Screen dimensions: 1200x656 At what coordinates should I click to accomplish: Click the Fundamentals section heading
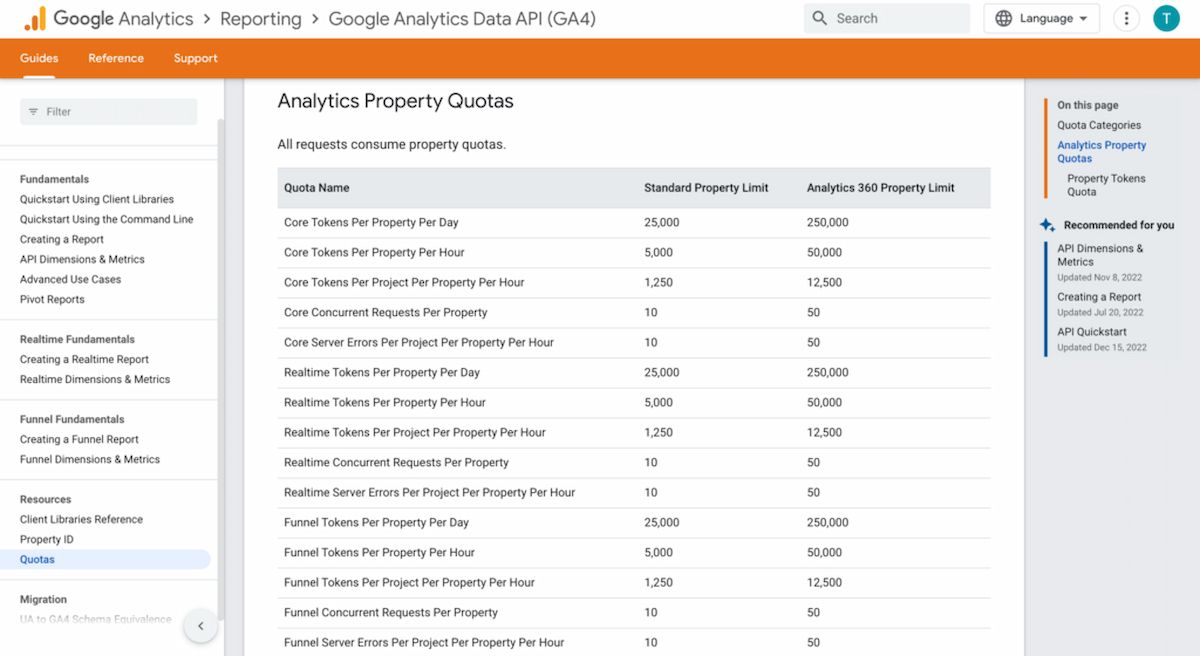[x=54, y=179]
